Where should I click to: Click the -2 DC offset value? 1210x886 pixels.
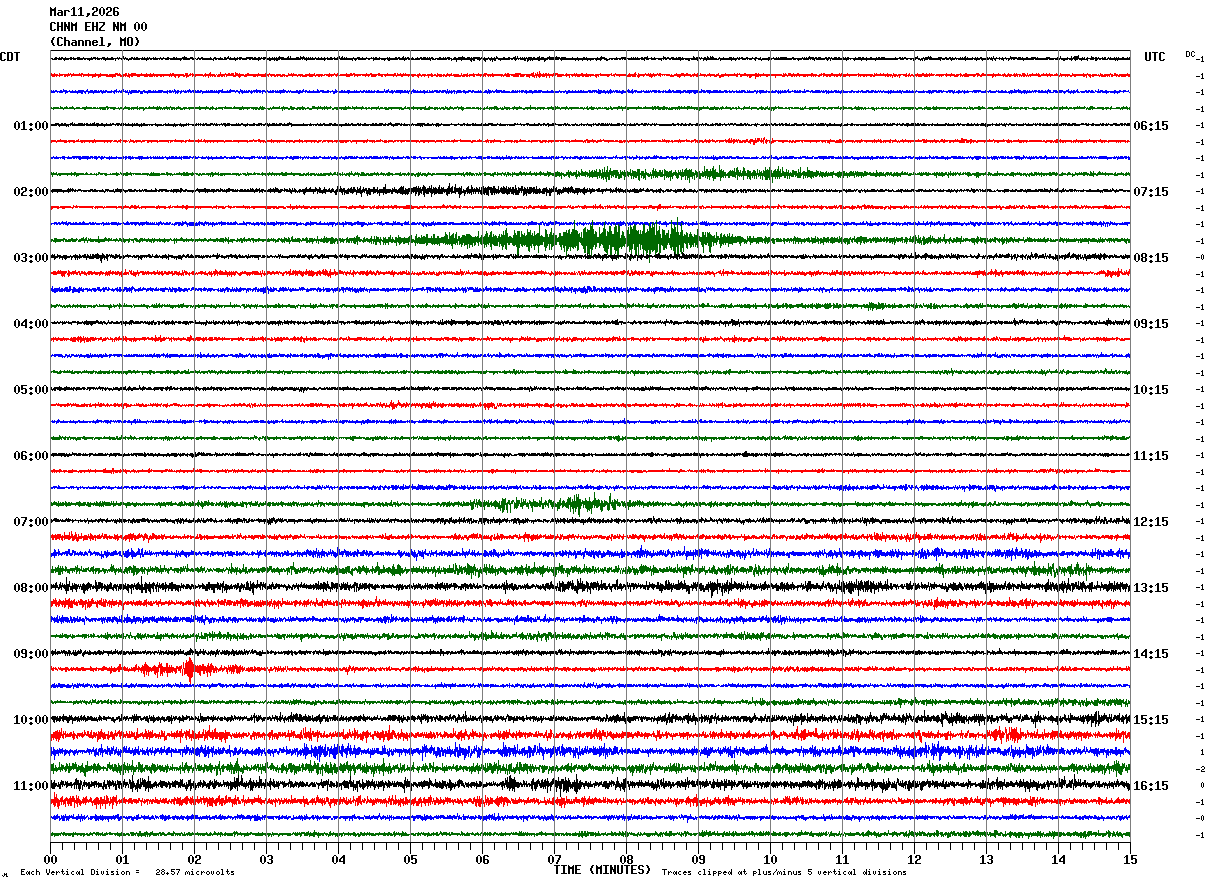point(1201,769)
